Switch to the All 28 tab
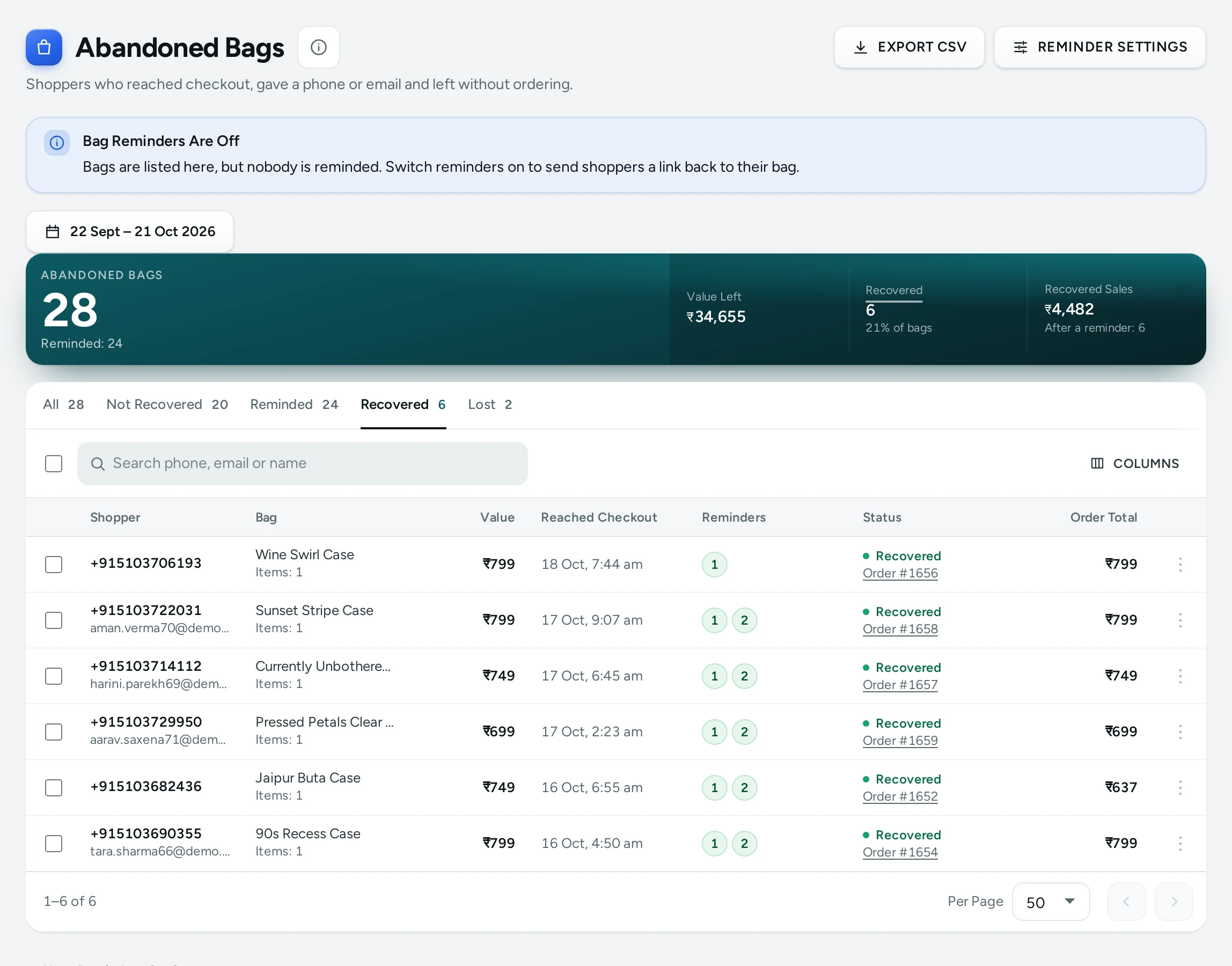1232x966 pixels. [63, 405]
